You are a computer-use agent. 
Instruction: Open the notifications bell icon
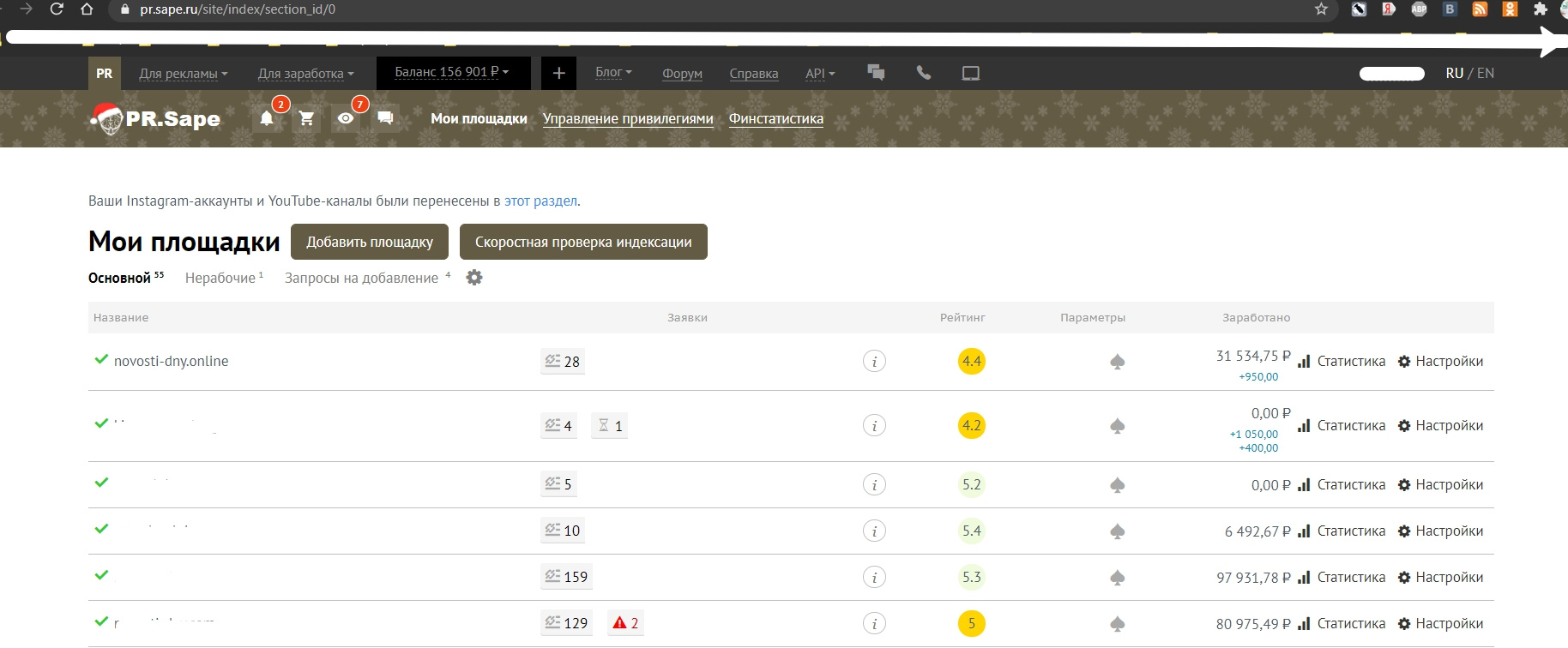[x=267, y=118]
